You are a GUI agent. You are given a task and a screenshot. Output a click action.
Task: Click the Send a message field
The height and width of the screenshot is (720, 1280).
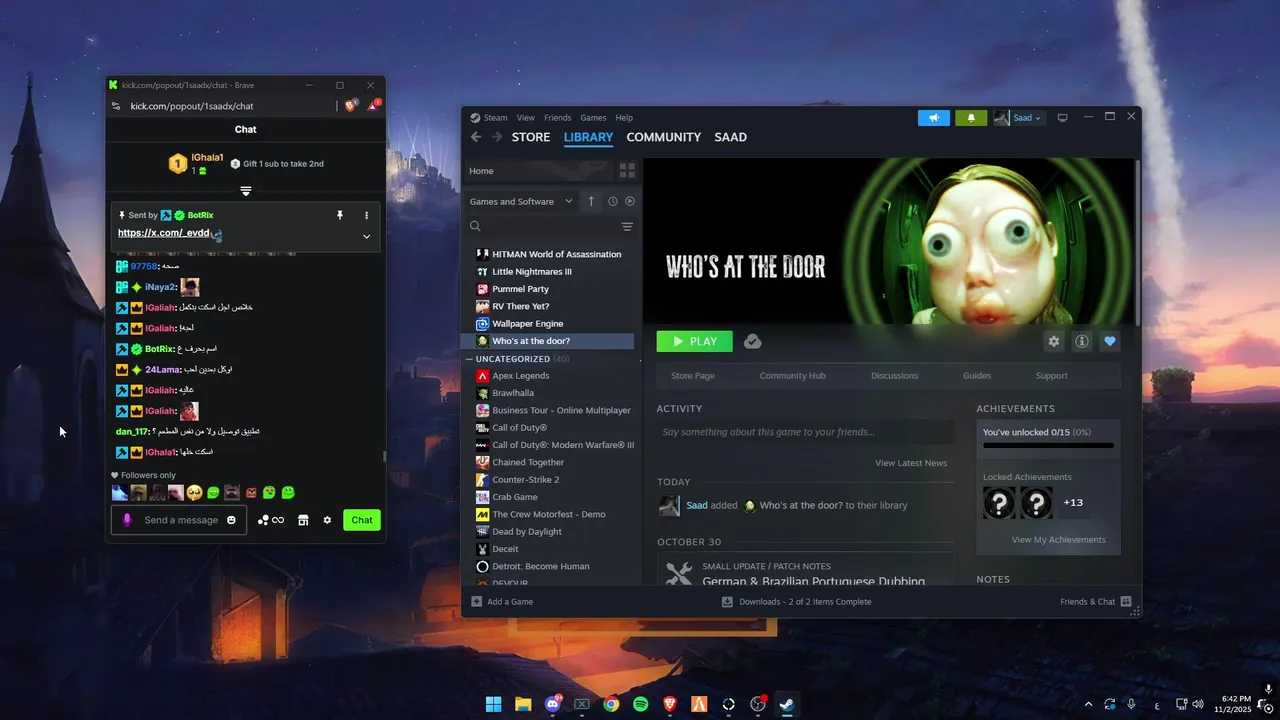click(180, 520)
